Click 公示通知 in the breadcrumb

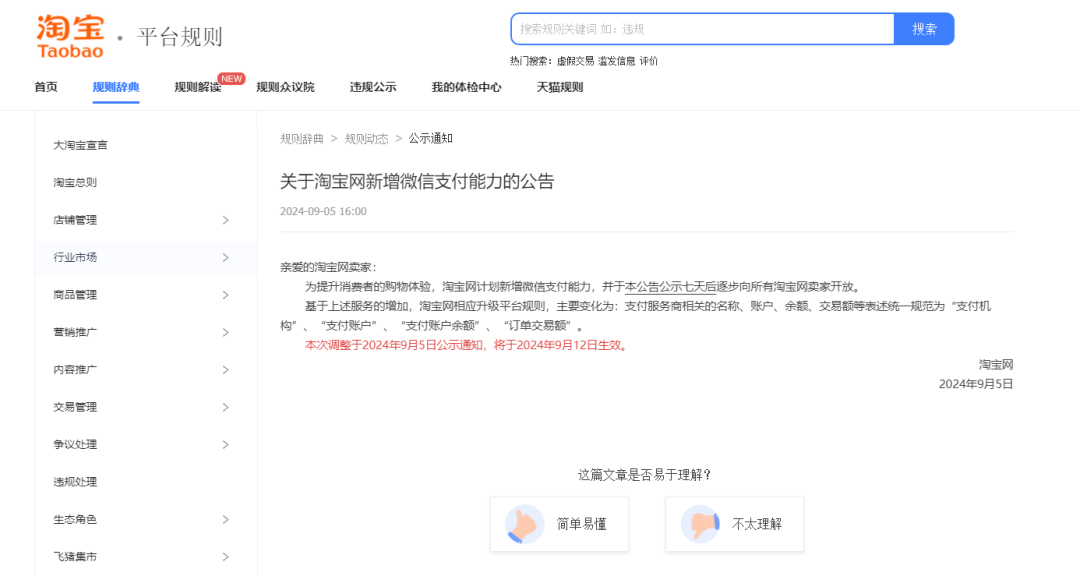click(x=430, y=138)
